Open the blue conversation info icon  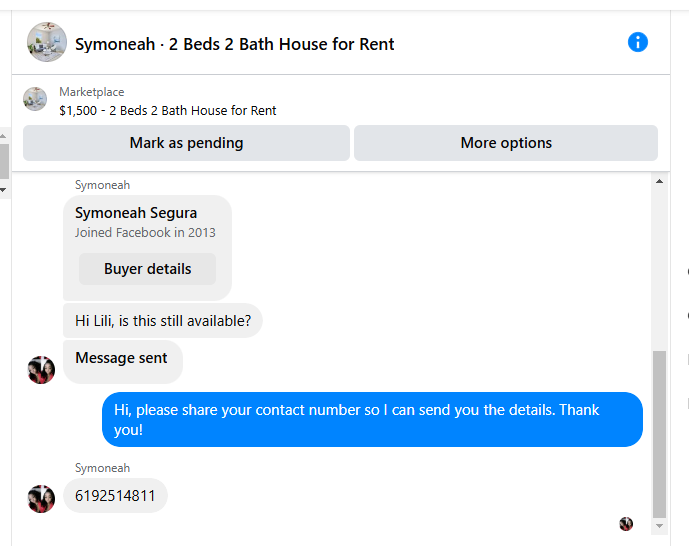[x=637, y=42]
